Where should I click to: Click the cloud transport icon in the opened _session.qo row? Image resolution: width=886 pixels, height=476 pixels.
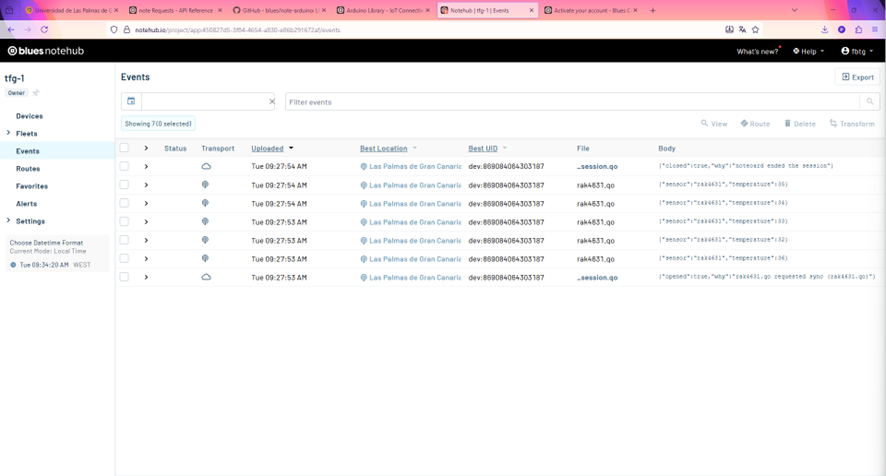pyautogui.click(x=206, y=277)
